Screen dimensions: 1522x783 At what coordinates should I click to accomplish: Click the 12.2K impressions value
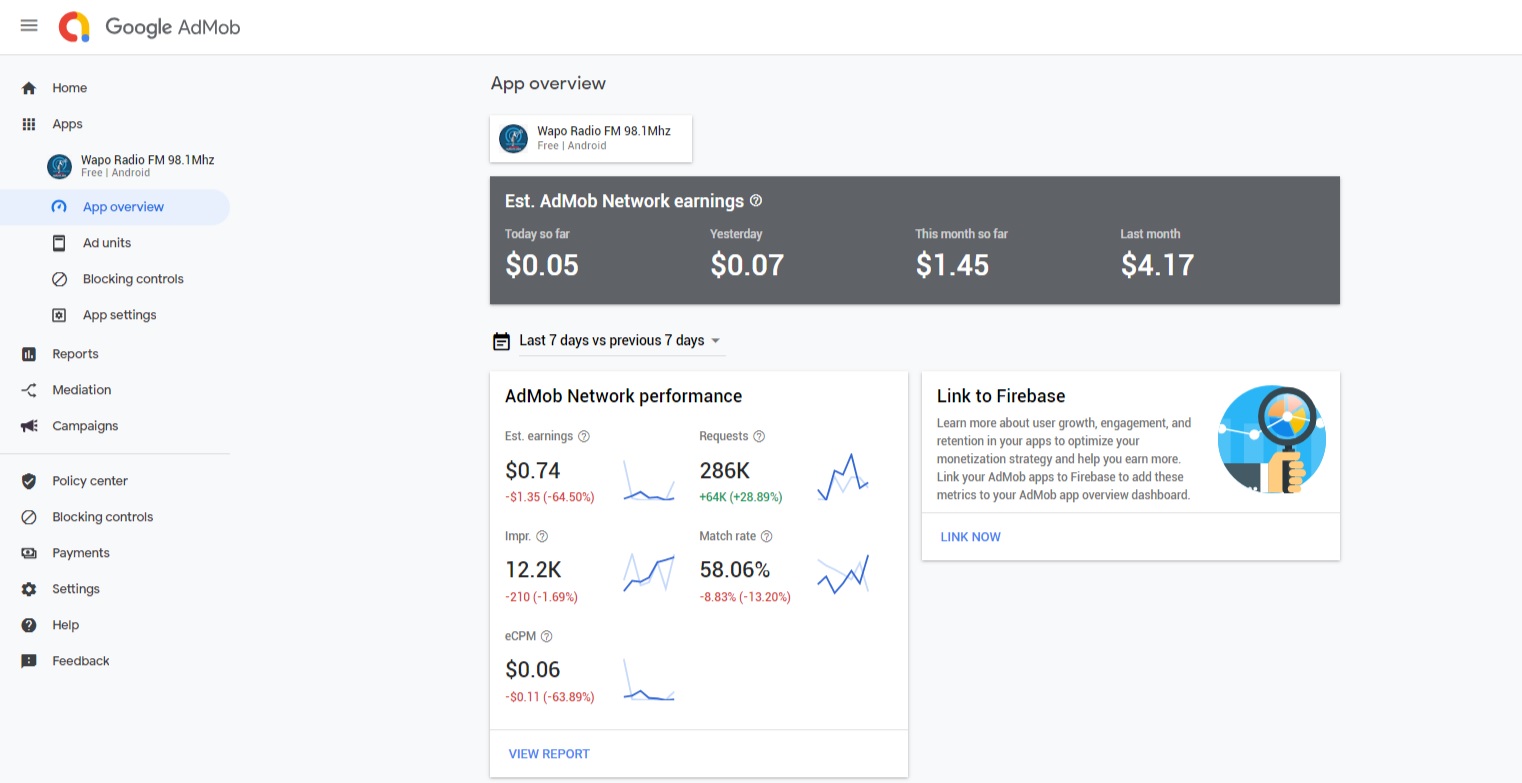coord(533,570)
